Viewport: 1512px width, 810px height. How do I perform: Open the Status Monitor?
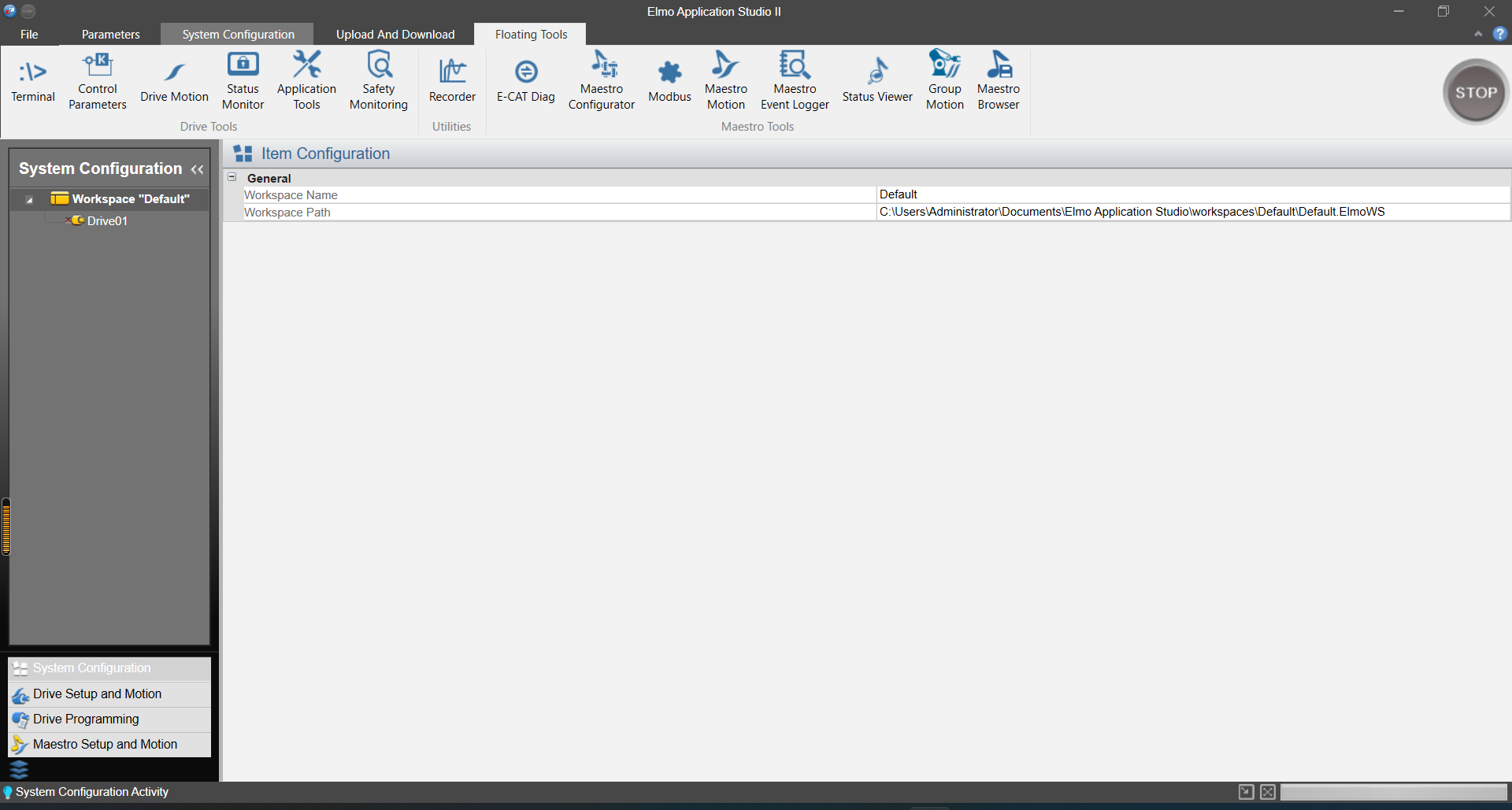[243, 81]
